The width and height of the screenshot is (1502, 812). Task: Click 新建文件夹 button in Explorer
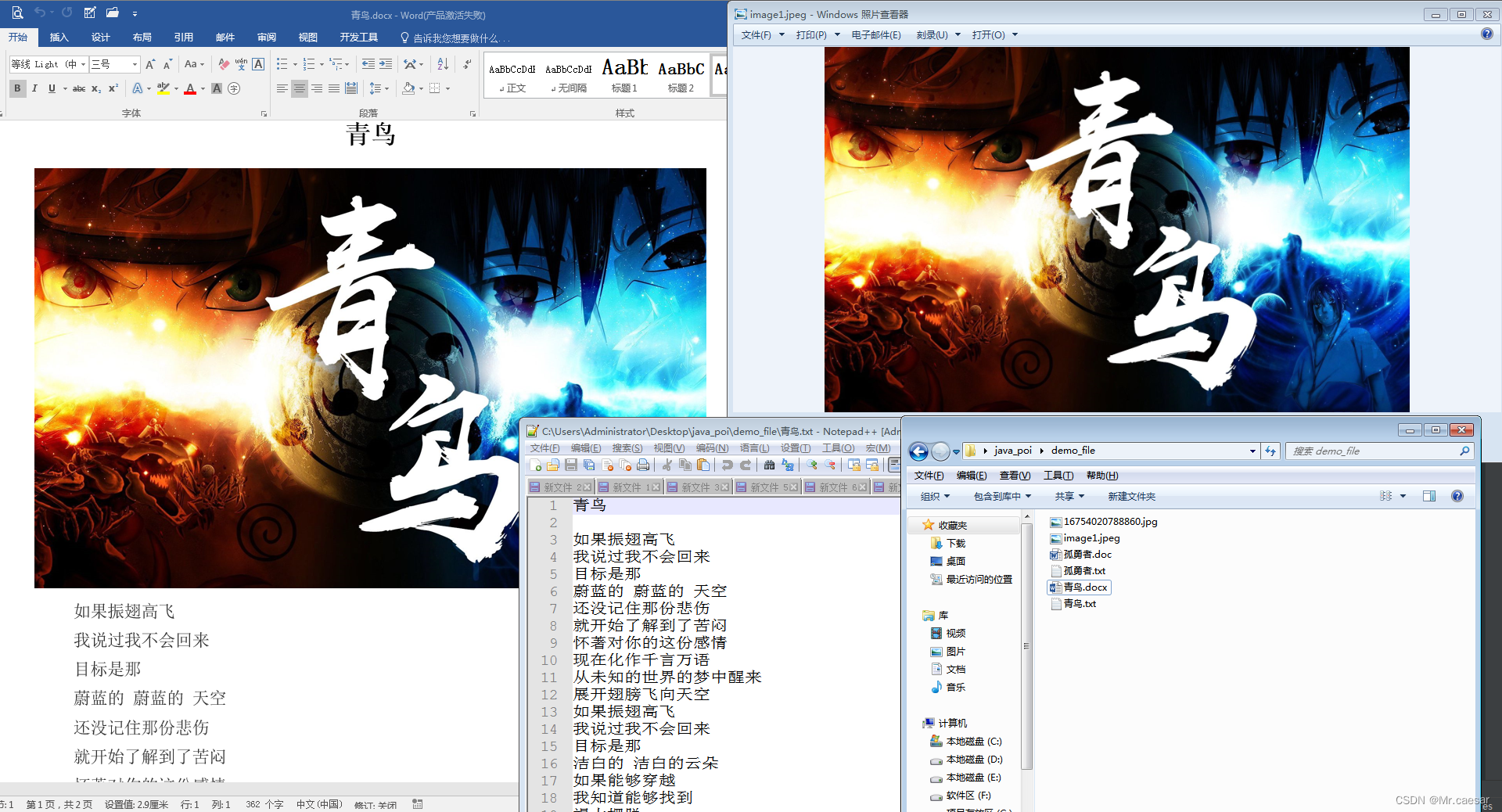[x=1131, y=496]
